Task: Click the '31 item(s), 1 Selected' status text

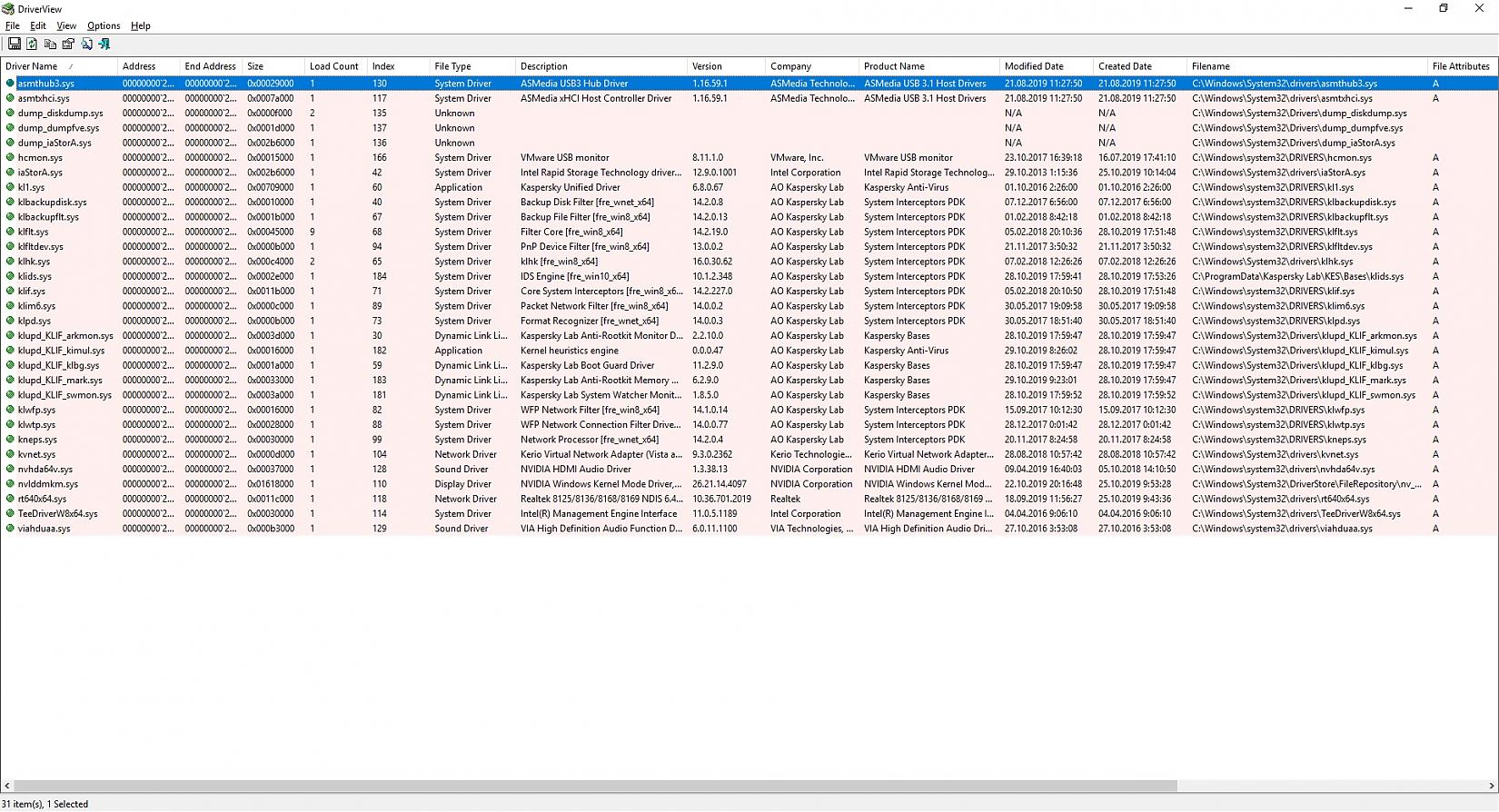Action: [x=45, y=804]
